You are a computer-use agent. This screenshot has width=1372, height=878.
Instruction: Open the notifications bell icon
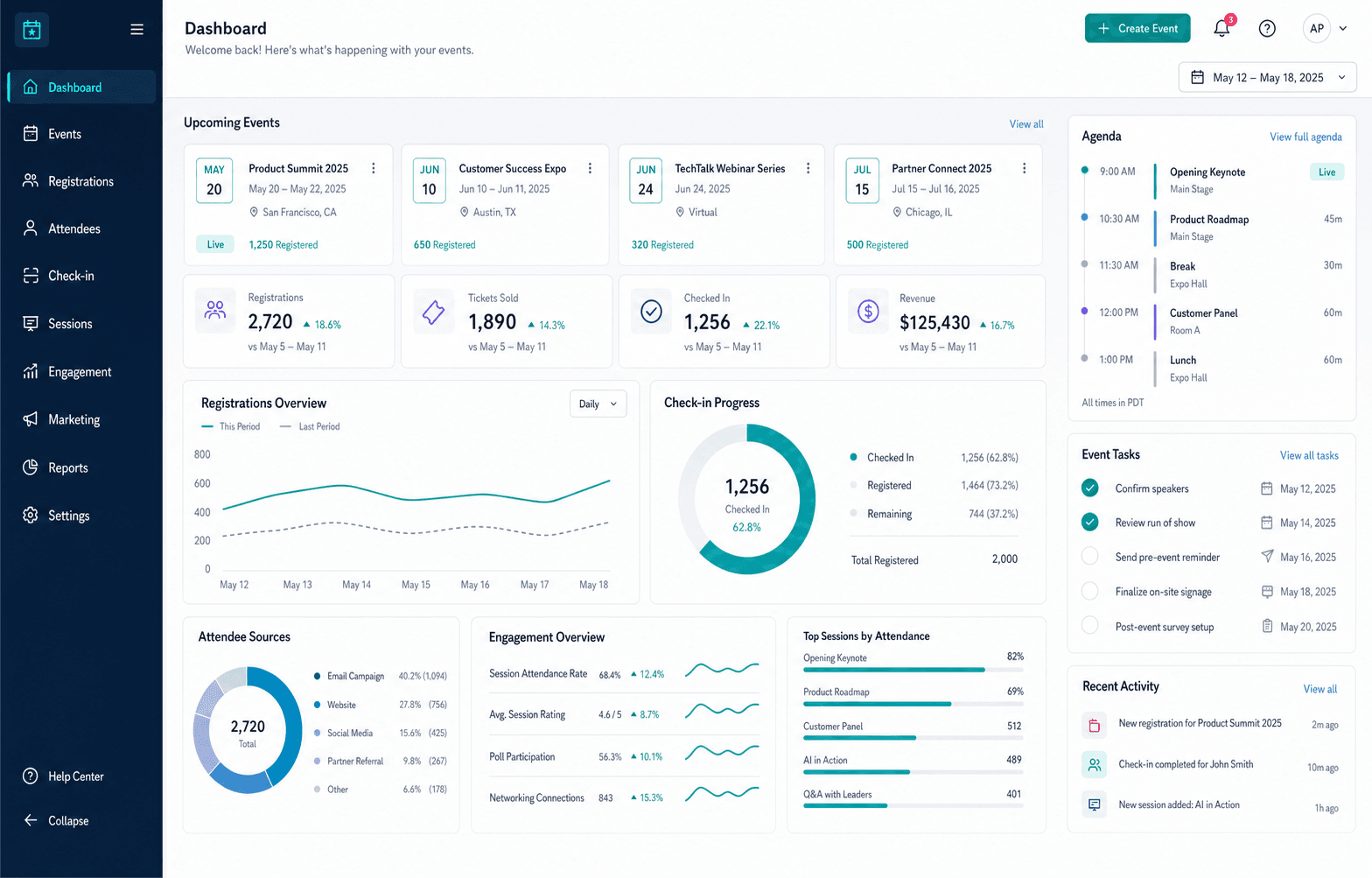click(x=1221, y=28)
